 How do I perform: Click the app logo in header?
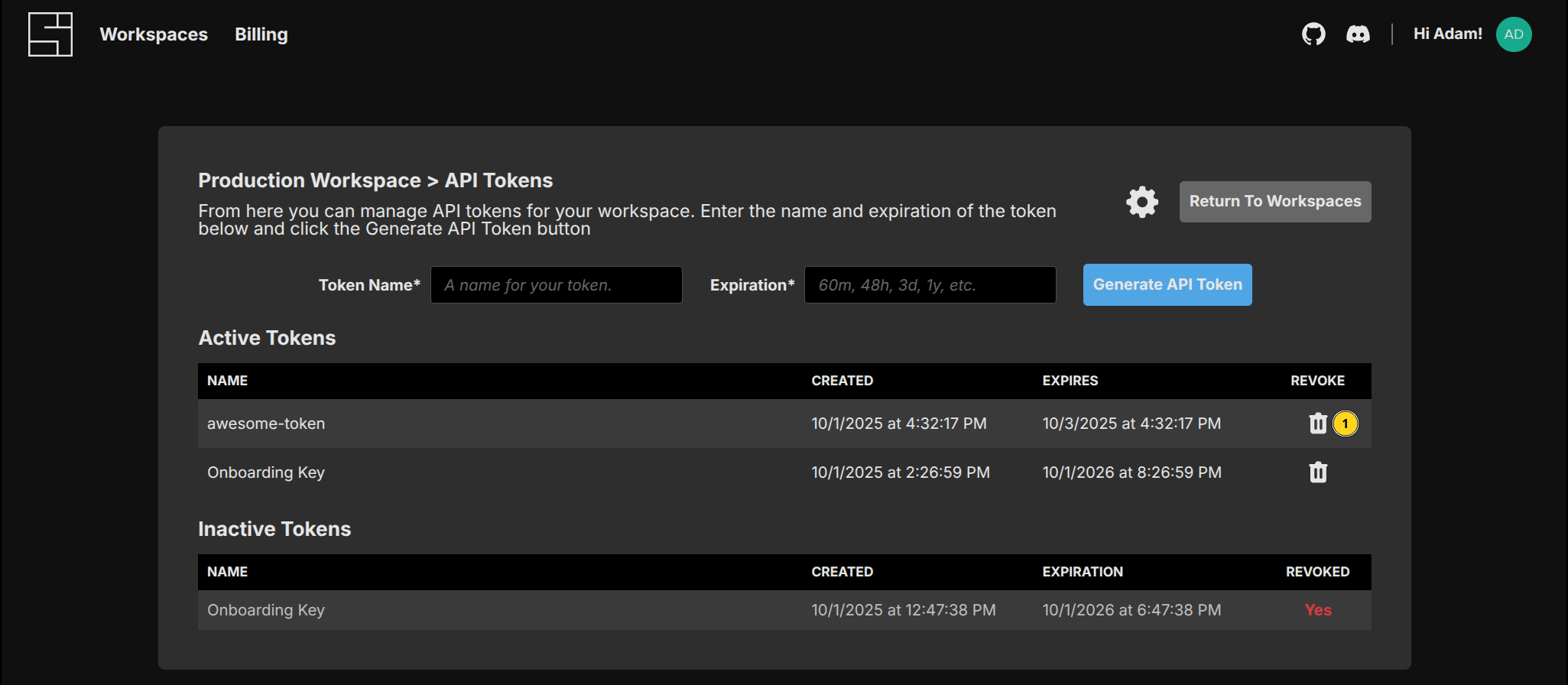(50, 34)
